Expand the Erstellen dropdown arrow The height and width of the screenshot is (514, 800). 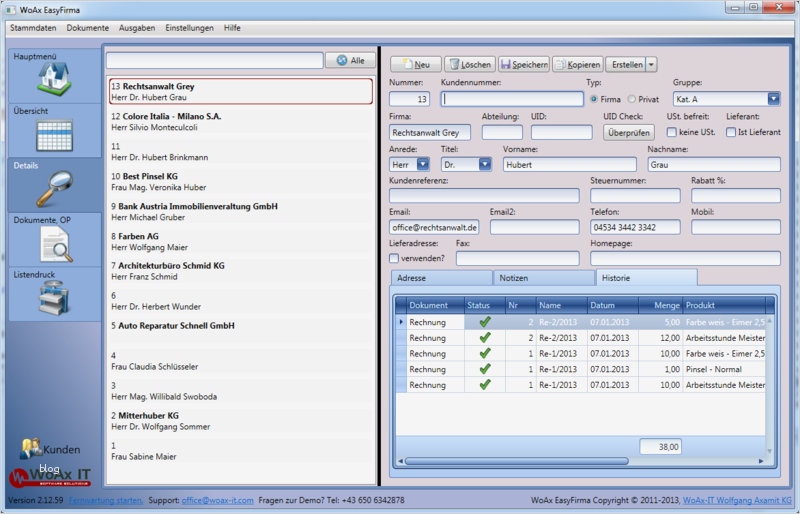point(651,64)
